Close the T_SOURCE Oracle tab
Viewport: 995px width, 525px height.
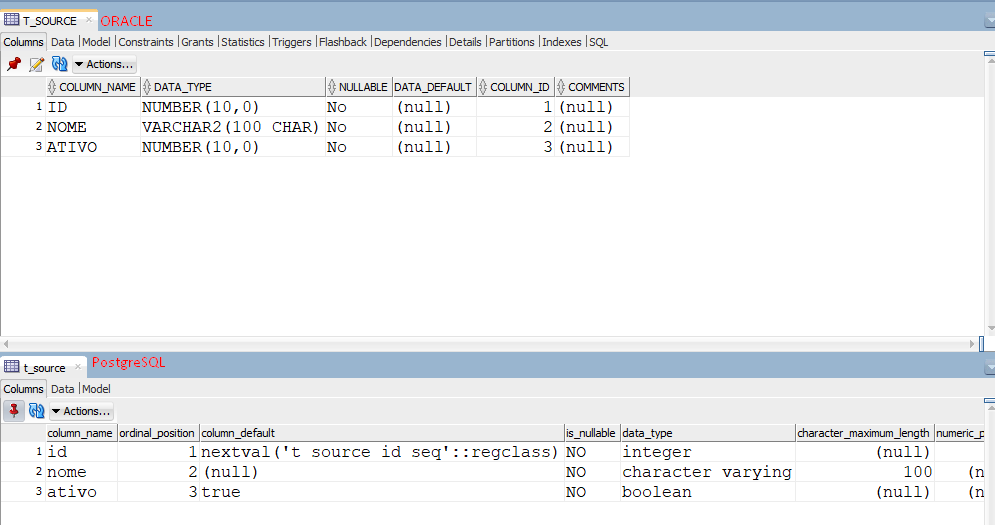(89, 20)
